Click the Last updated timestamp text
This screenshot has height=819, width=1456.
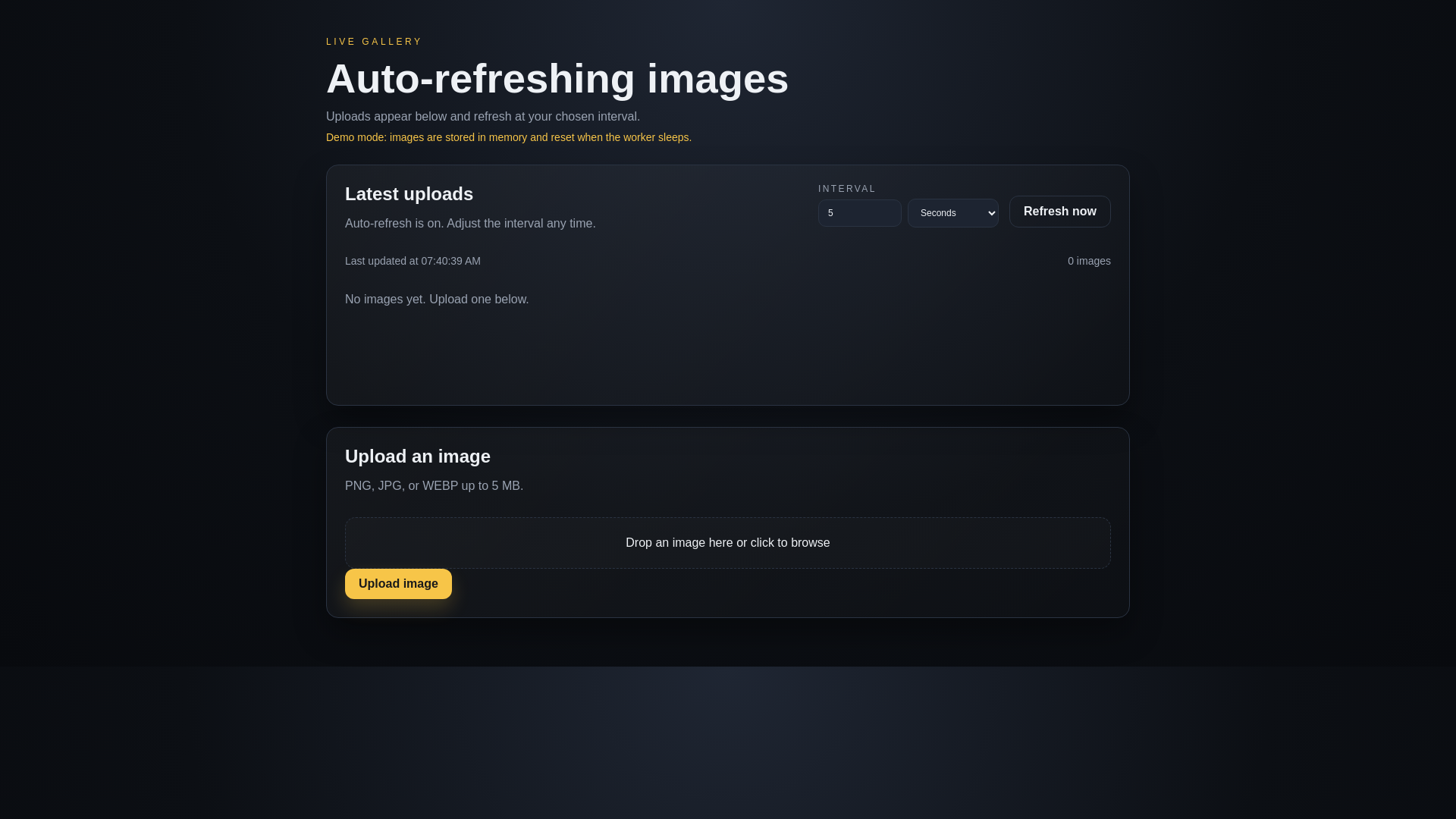[413, 261]
